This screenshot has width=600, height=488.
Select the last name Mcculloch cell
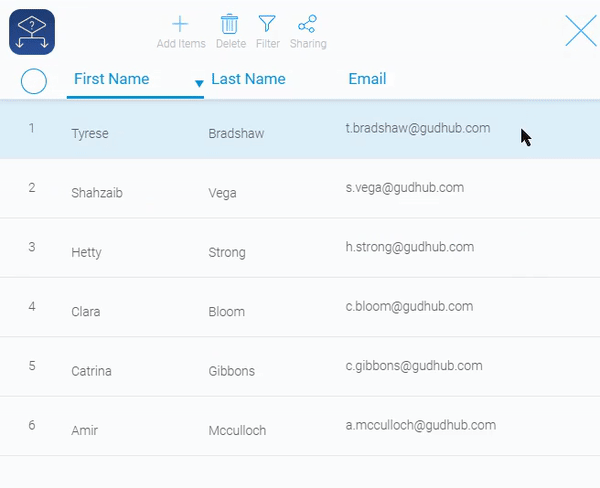coord(237,431)
